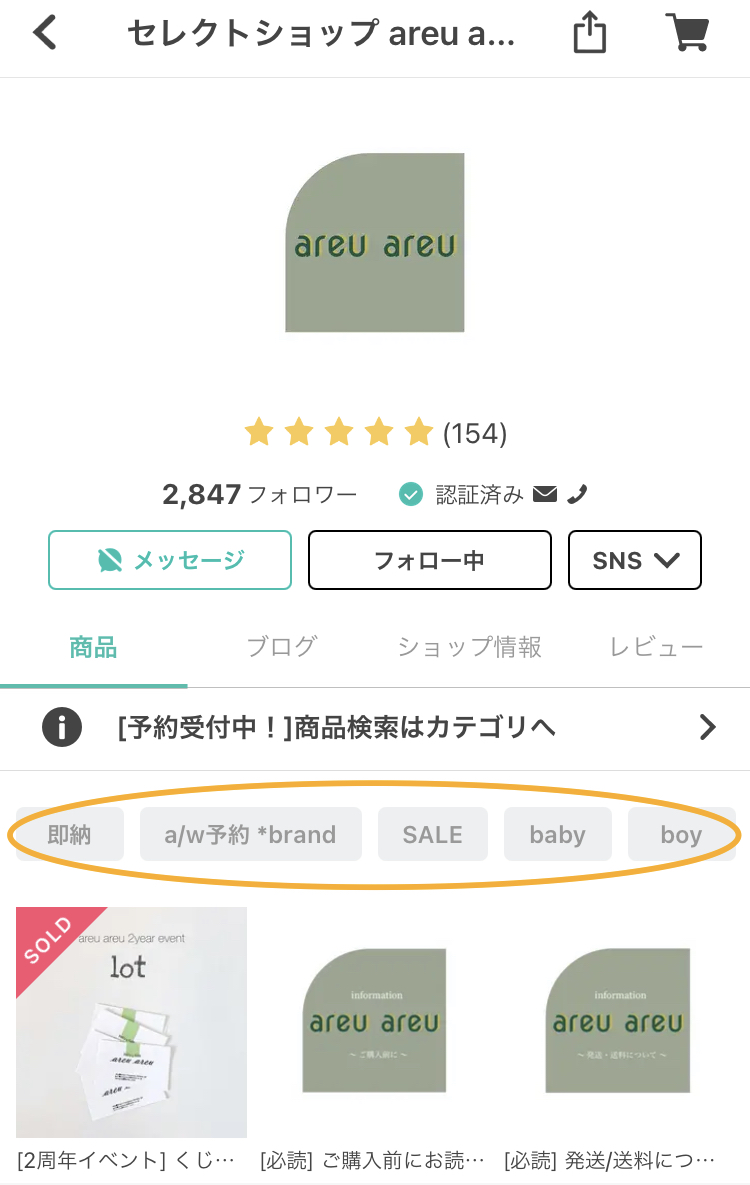750x1185 pixels.
Task: Tap the share icon in the header
Action: pos(589,33)
